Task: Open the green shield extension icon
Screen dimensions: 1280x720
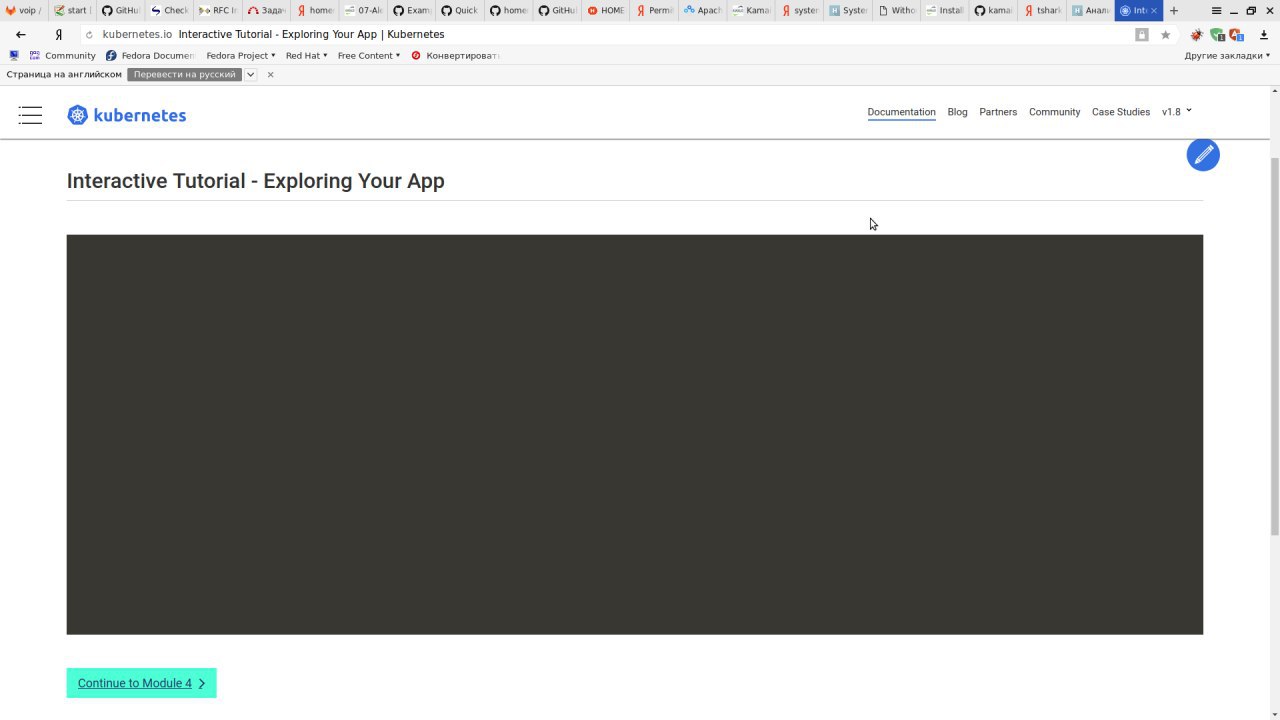Action: [x=1217, y=34]
